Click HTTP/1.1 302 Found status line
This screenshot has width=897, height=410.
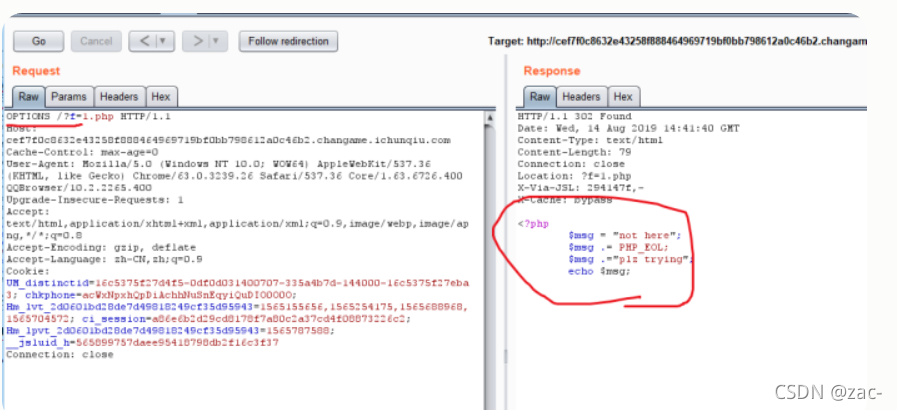(x=574, y=117)
